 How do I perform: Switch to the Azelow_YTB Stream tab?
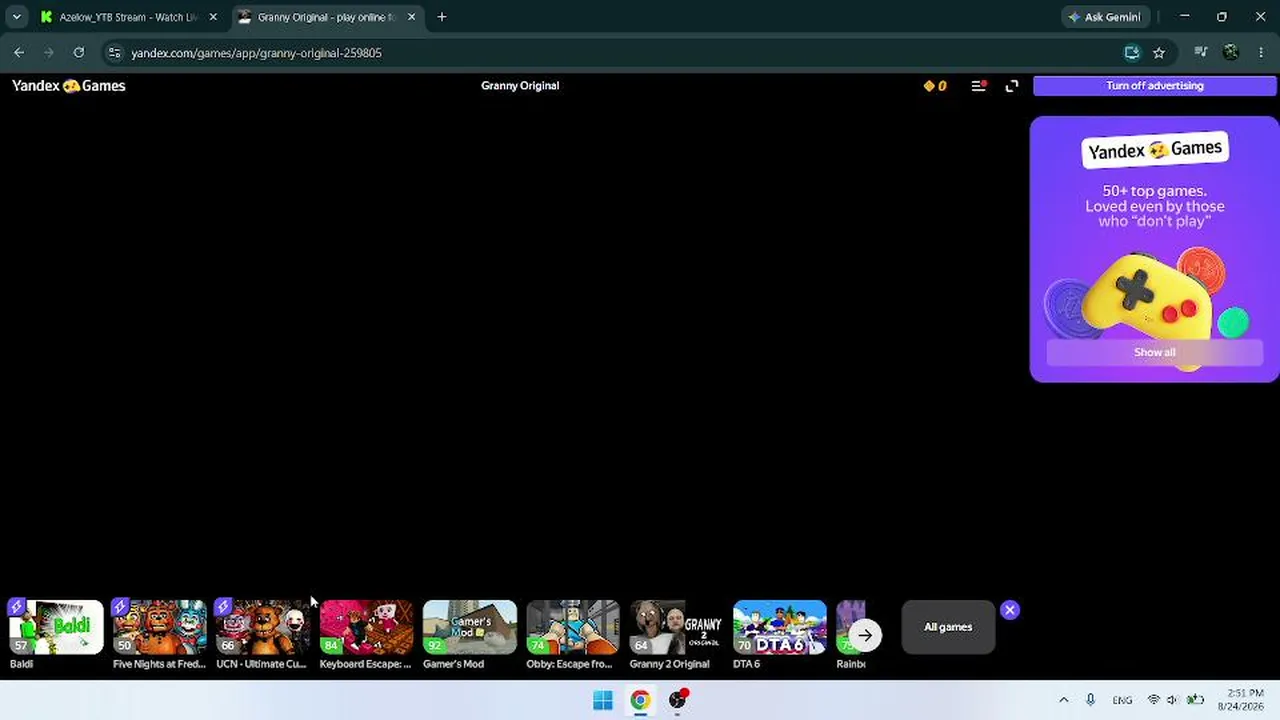pos(129,17)
